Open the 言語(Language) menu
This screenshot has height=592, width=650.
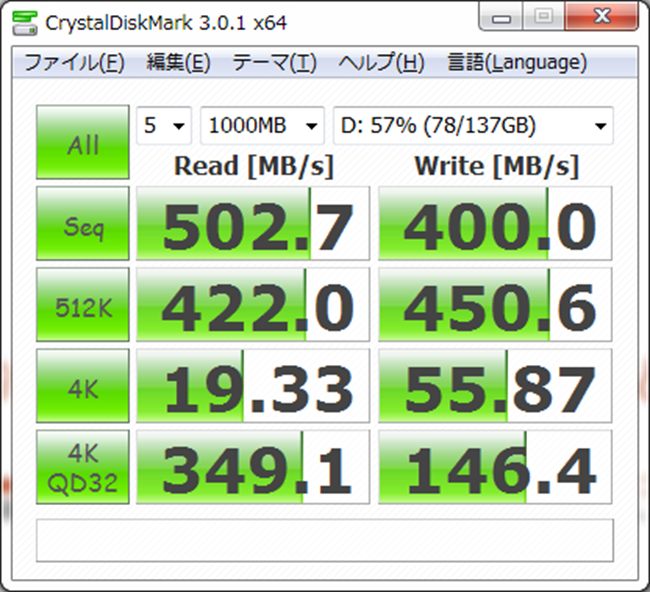pyautogui.click(x=517, y=63)
